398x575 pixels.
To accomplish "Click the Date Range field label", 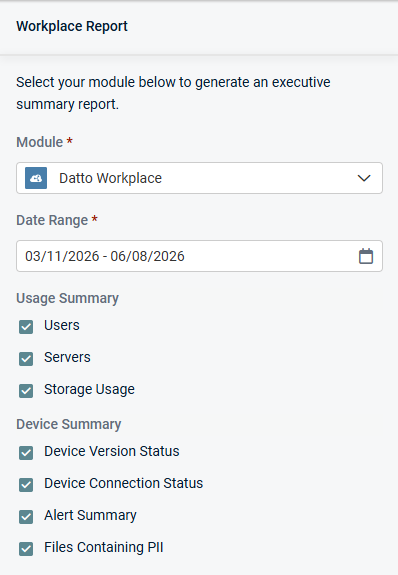I will (52, 220).
